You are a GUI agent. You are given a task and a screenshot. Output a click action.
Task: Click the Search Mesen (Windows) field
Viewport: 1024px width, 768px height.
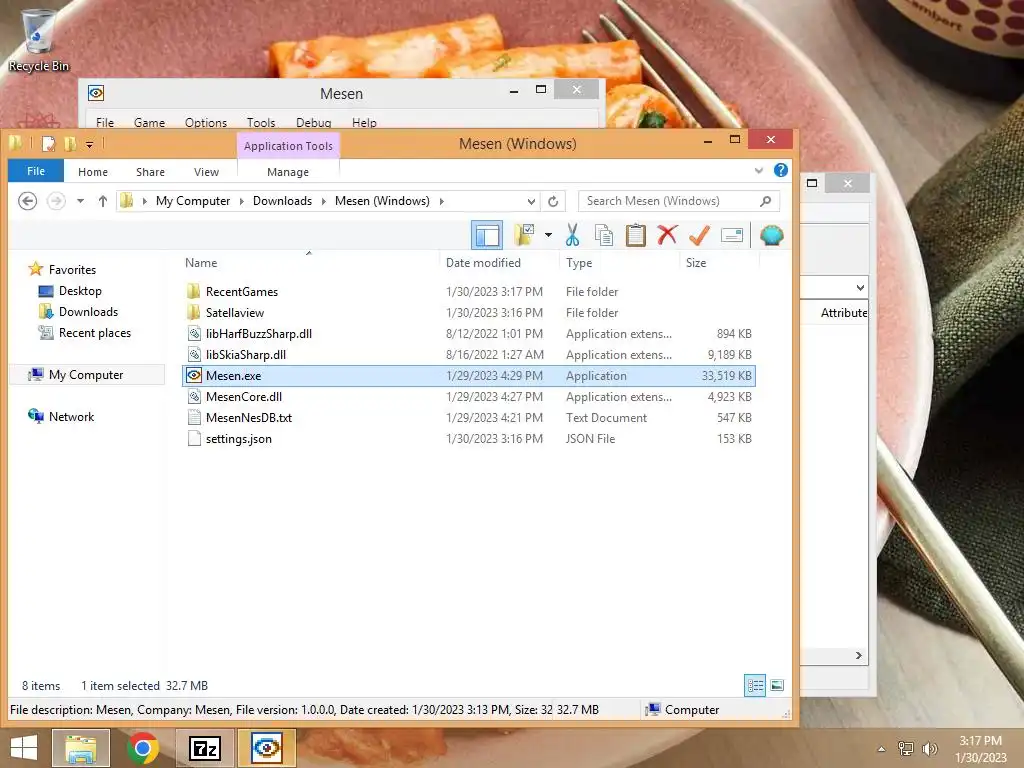(679, 201)
